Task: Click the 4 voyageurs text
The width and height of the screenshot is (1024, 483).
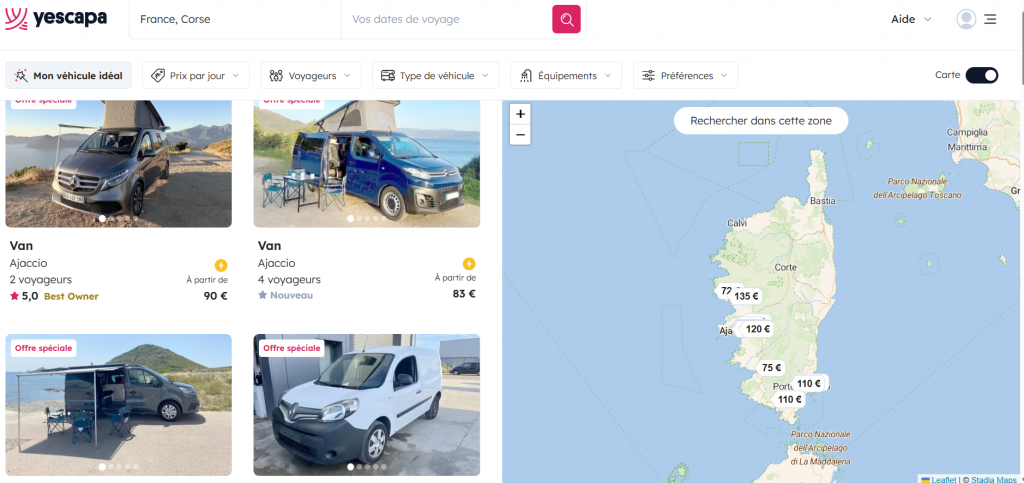Action: pyautogui.click(x=289, y=280)
